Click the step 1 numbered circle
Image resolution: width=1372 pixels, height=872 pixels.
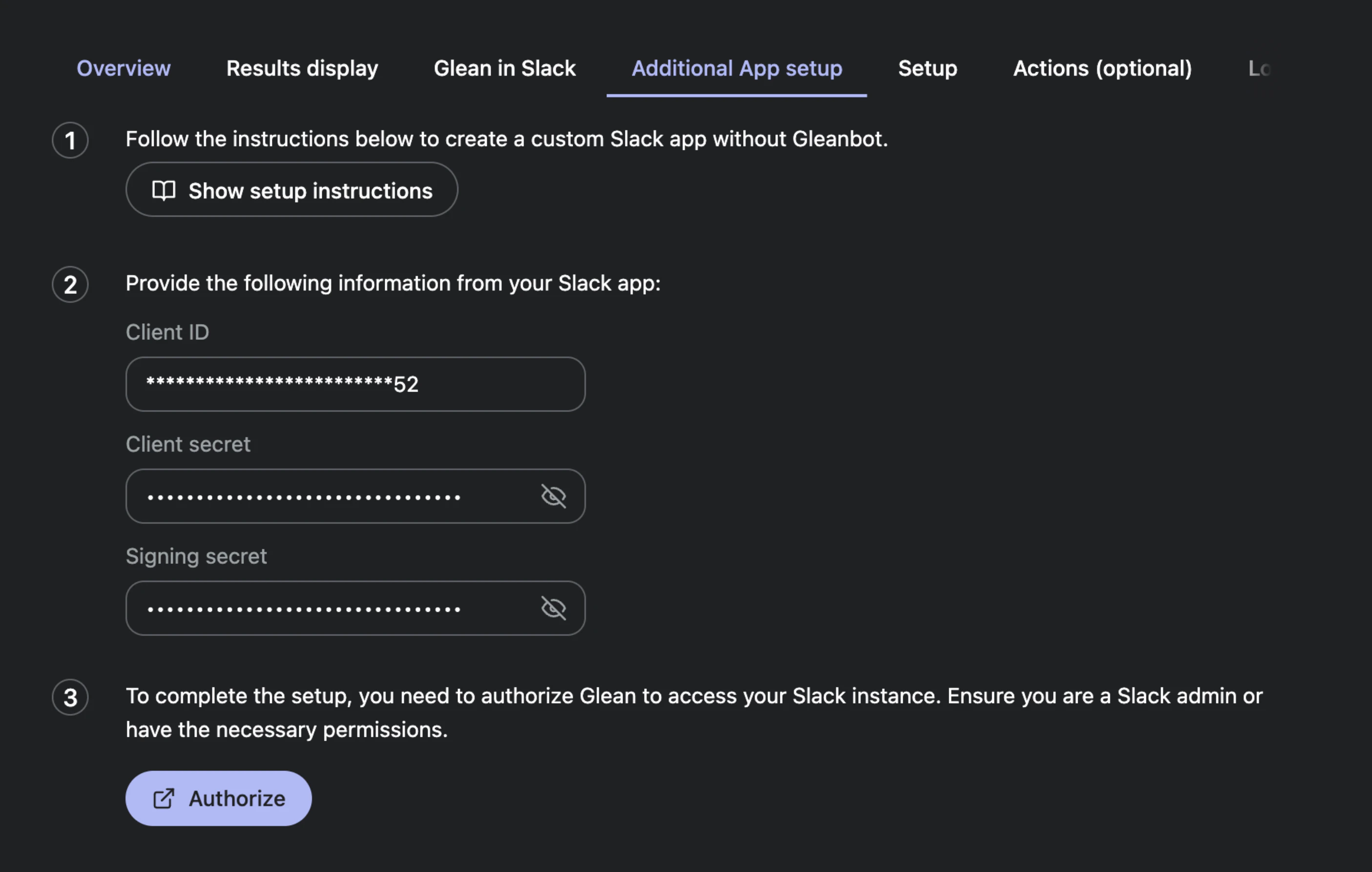[70, 141]
